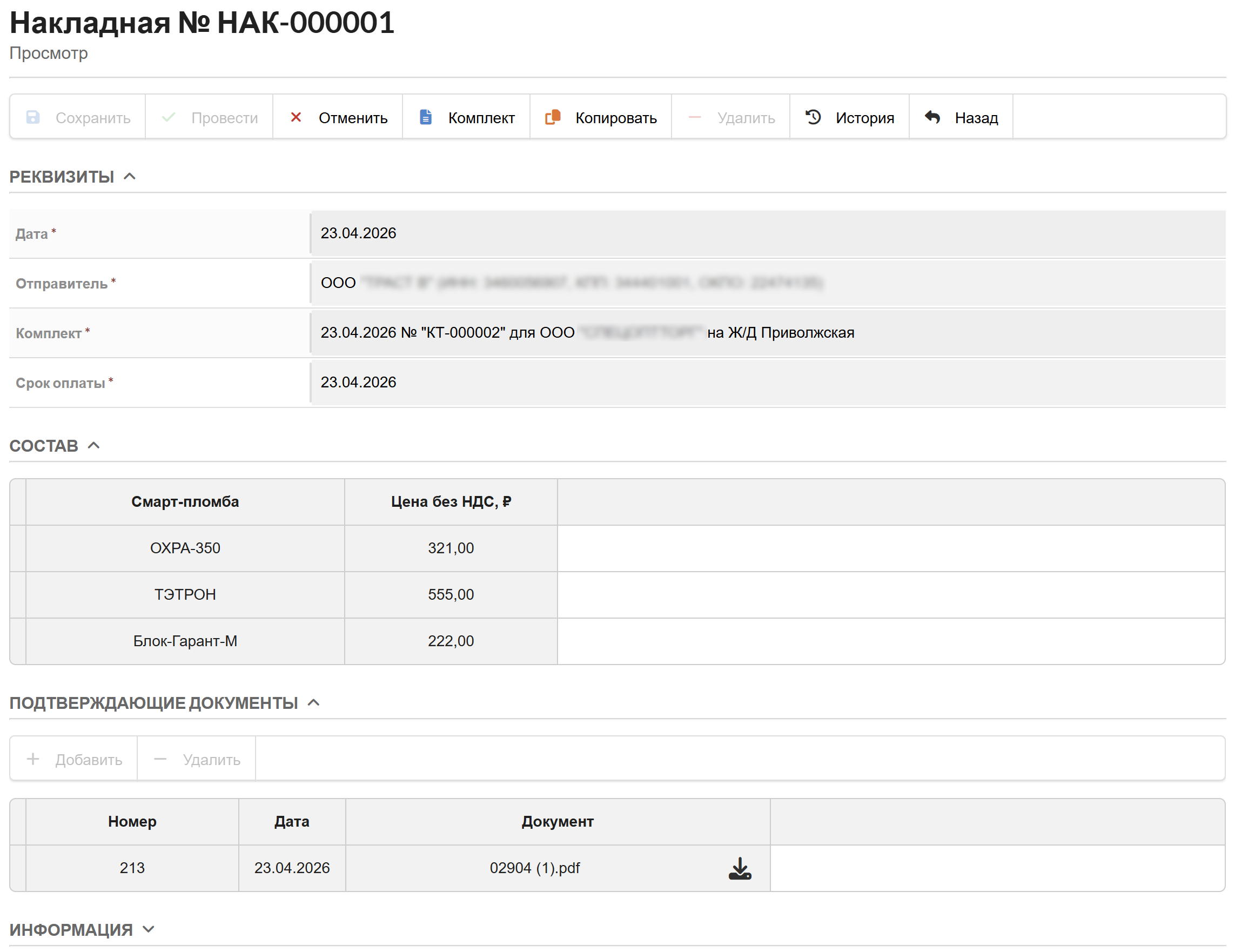Collapse the ПОДТВЕРЖДАЮЩИЕ ДОКУМЕНТЫ section
Viewport: 1235px width, 952px height.
(313, 703)
